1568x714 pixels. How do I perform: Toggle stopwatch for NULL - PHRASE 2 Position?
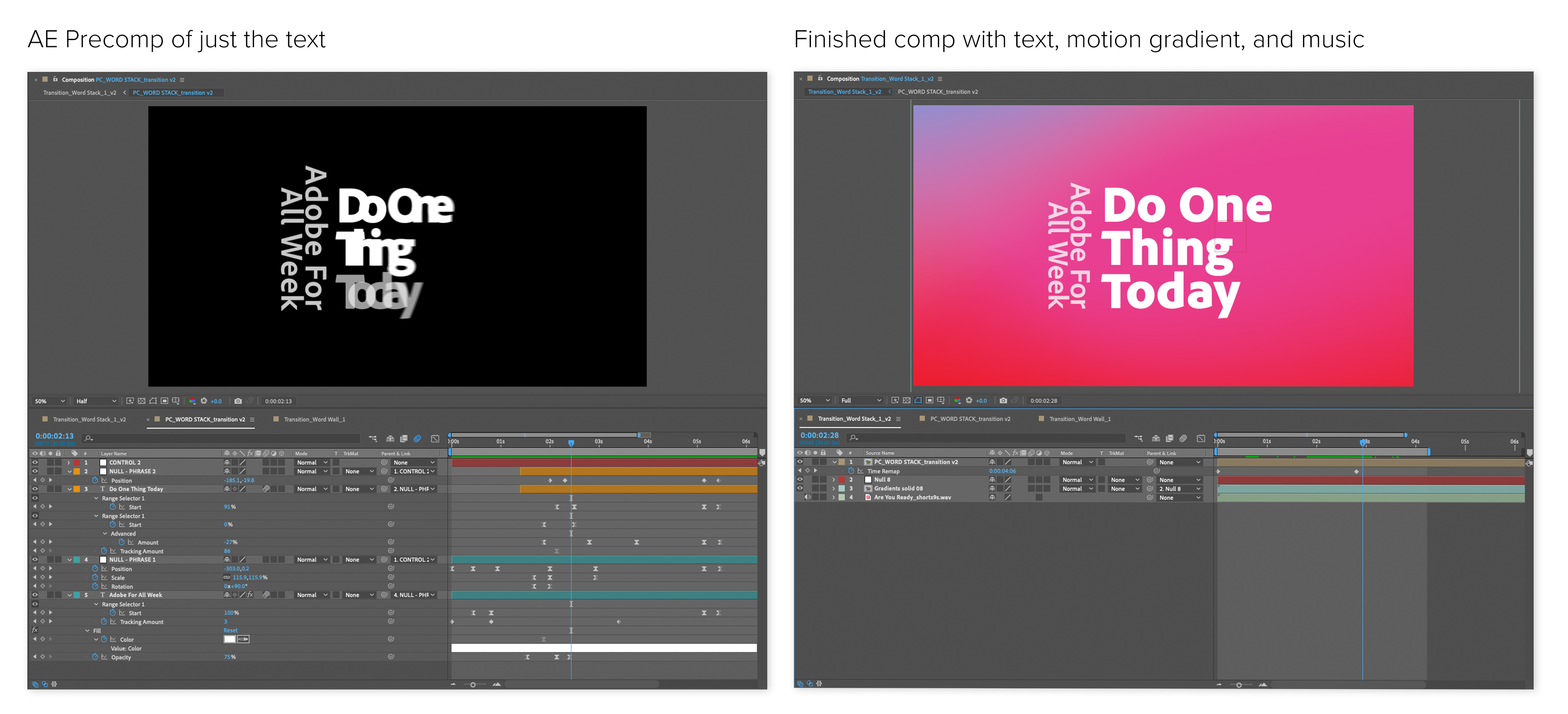point(95,480)
